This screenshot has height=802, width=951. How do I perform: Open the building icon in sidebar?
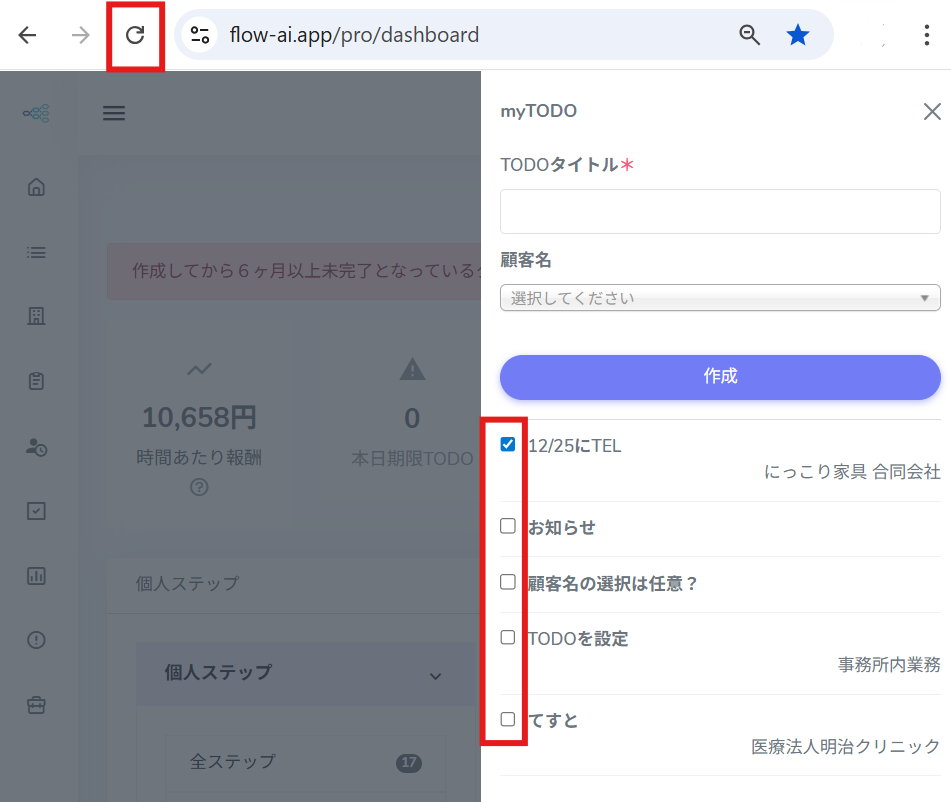[37, 317]
